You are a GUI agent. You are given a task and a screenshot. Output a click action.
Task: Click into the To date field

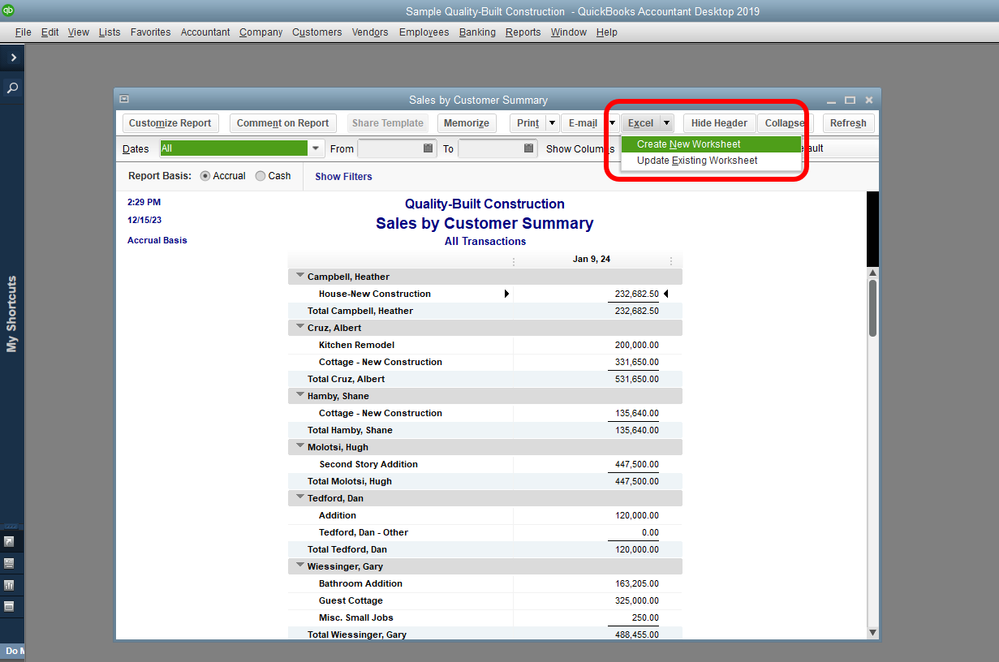pyautogui.click(x=491, y=148)
